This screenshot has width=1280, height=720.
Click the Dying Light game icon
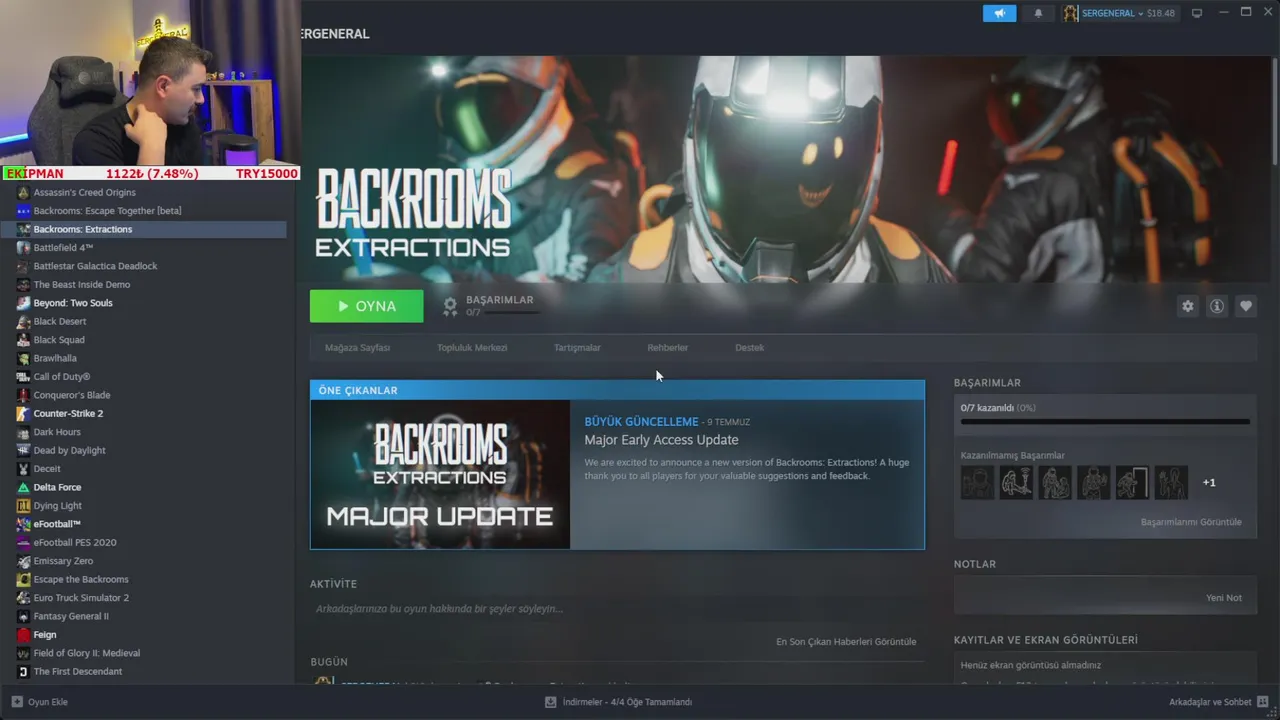point(23,506)
